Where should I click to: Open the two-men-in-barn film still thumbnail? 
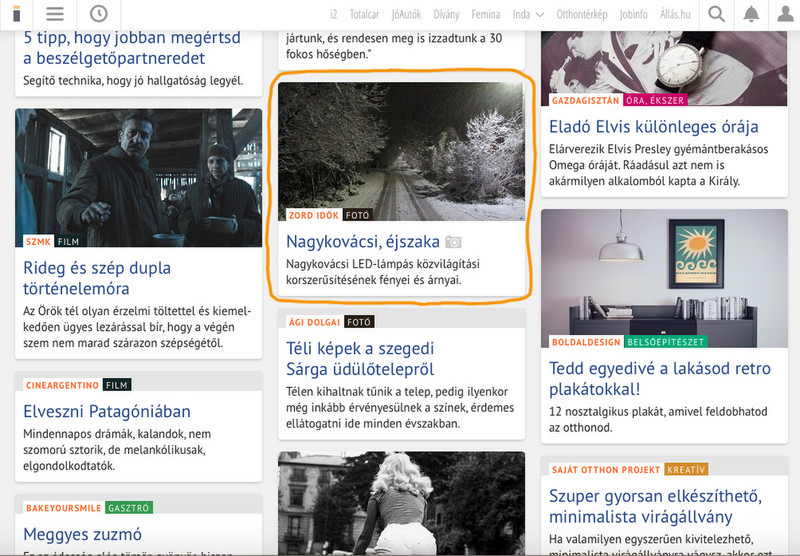138,178
